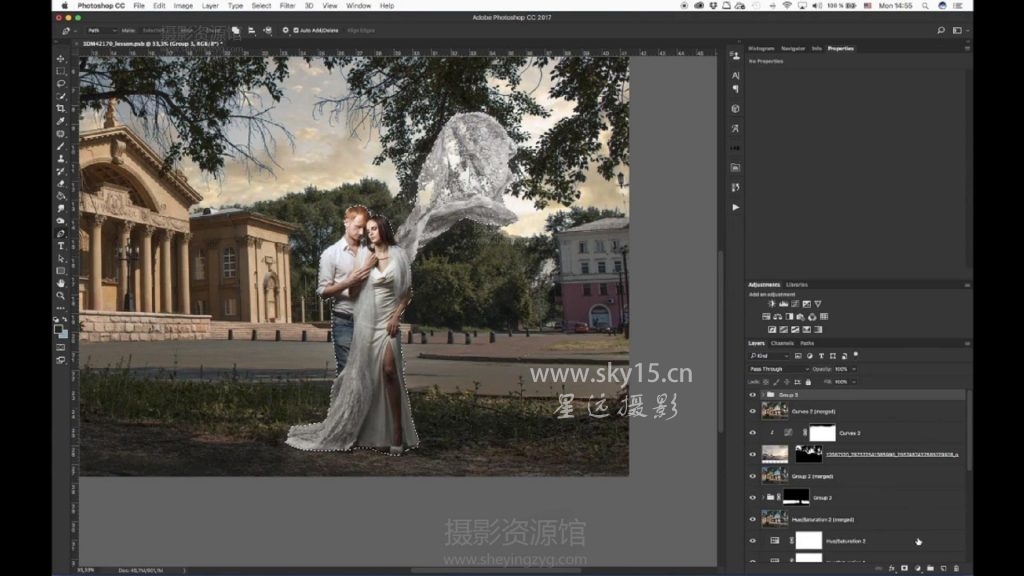Click the macOS Spotlight search icon
This screenshot has height=576, width=1024.
[x=925, y=6]
